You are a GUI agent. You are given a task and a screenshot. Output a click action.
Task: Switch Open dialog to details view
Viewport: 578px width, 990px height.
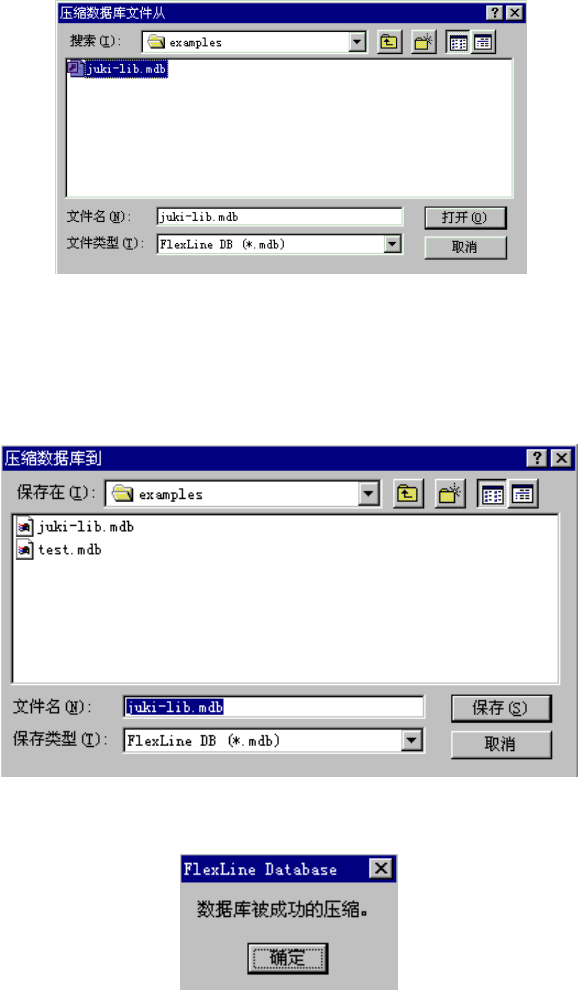[483, 42]
